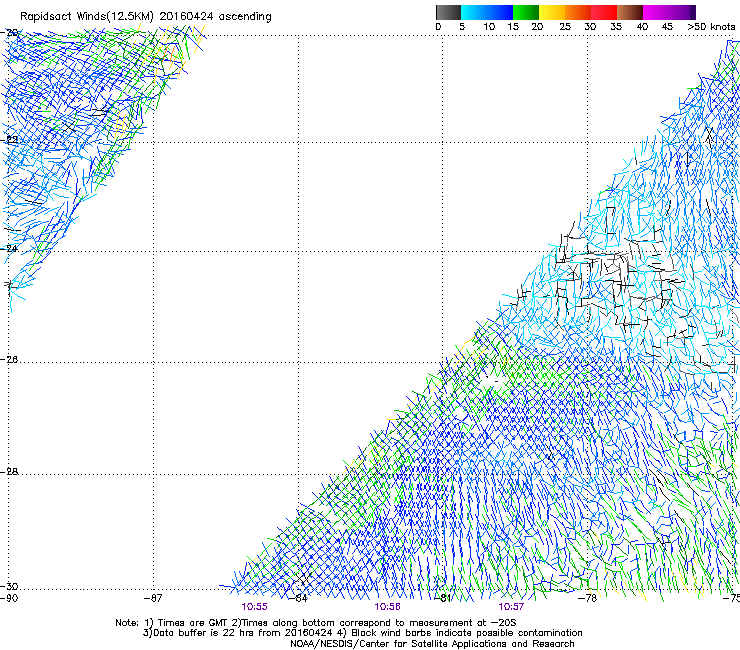Click the 'Note: 1) Times are GMT' text

click(172, 623)
